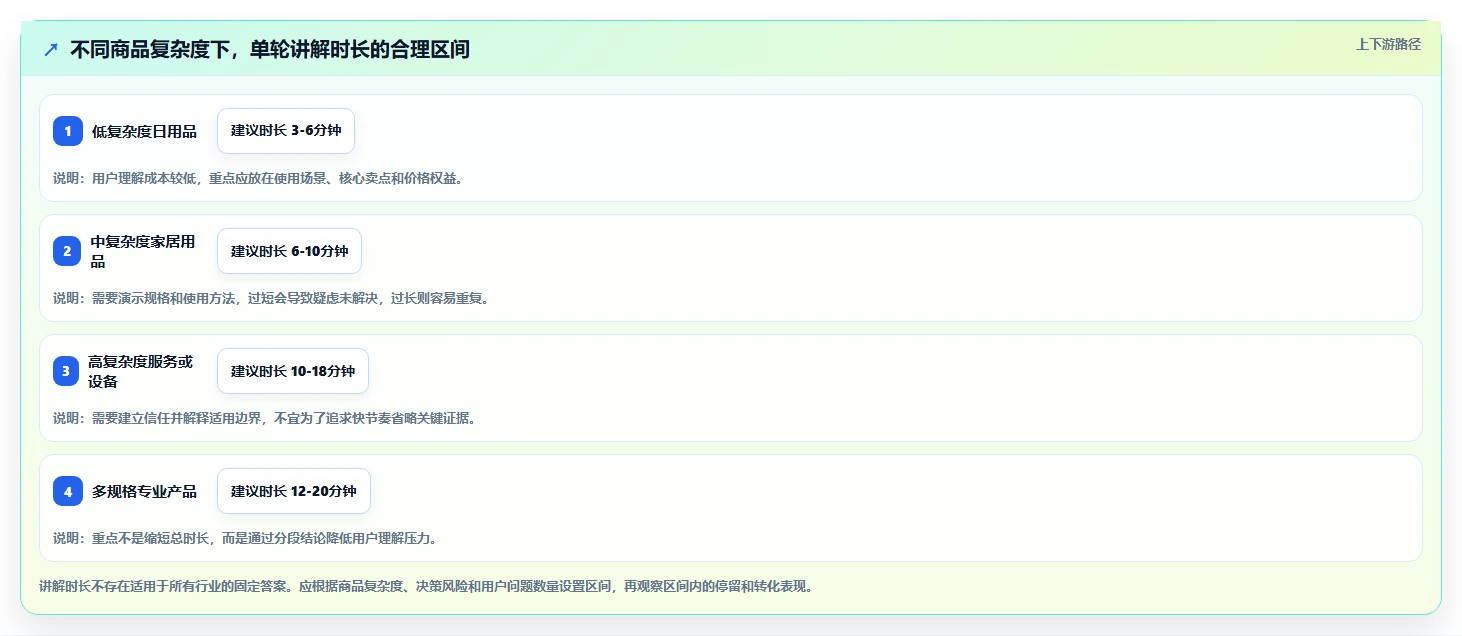Click the 建议时长 3-6分钟 pill
This screenshot has height=636, width=1462.
[286, 131]
